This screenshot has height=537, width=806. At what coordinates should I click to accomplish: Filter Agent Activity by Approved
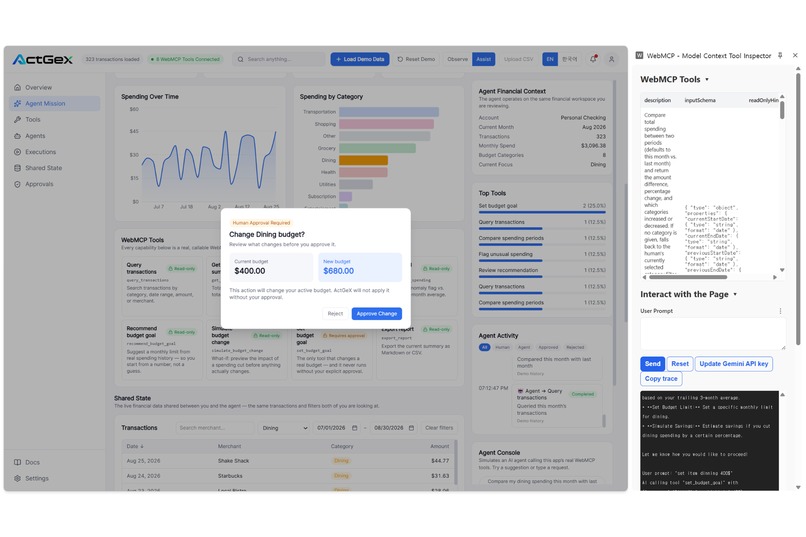pos(548,347)
